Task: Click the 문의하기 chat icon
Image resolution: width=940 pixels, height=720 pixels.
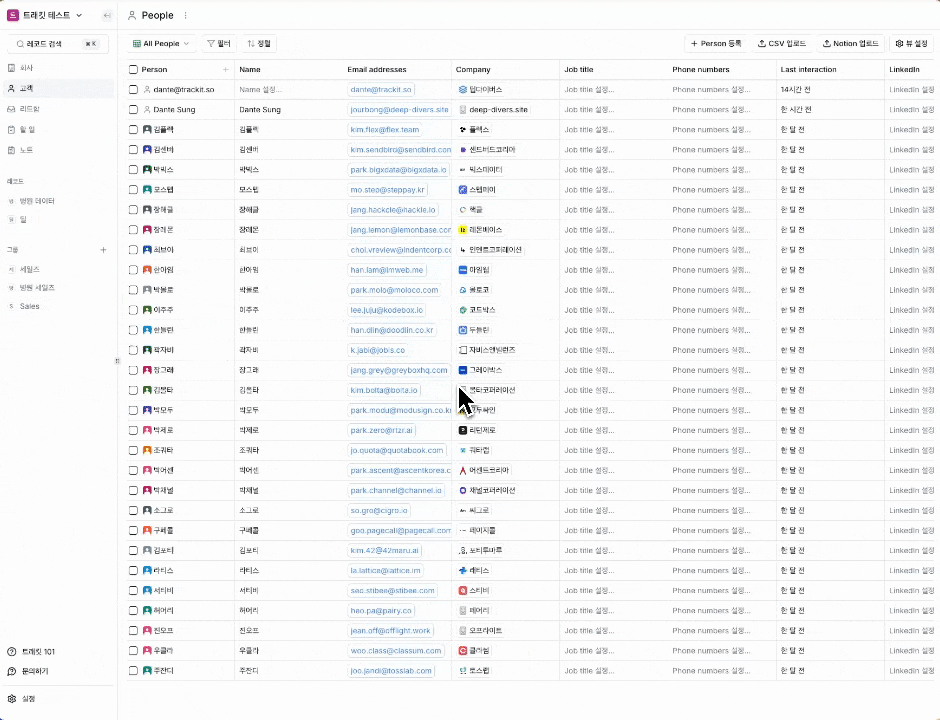Action: click(12, 671)
